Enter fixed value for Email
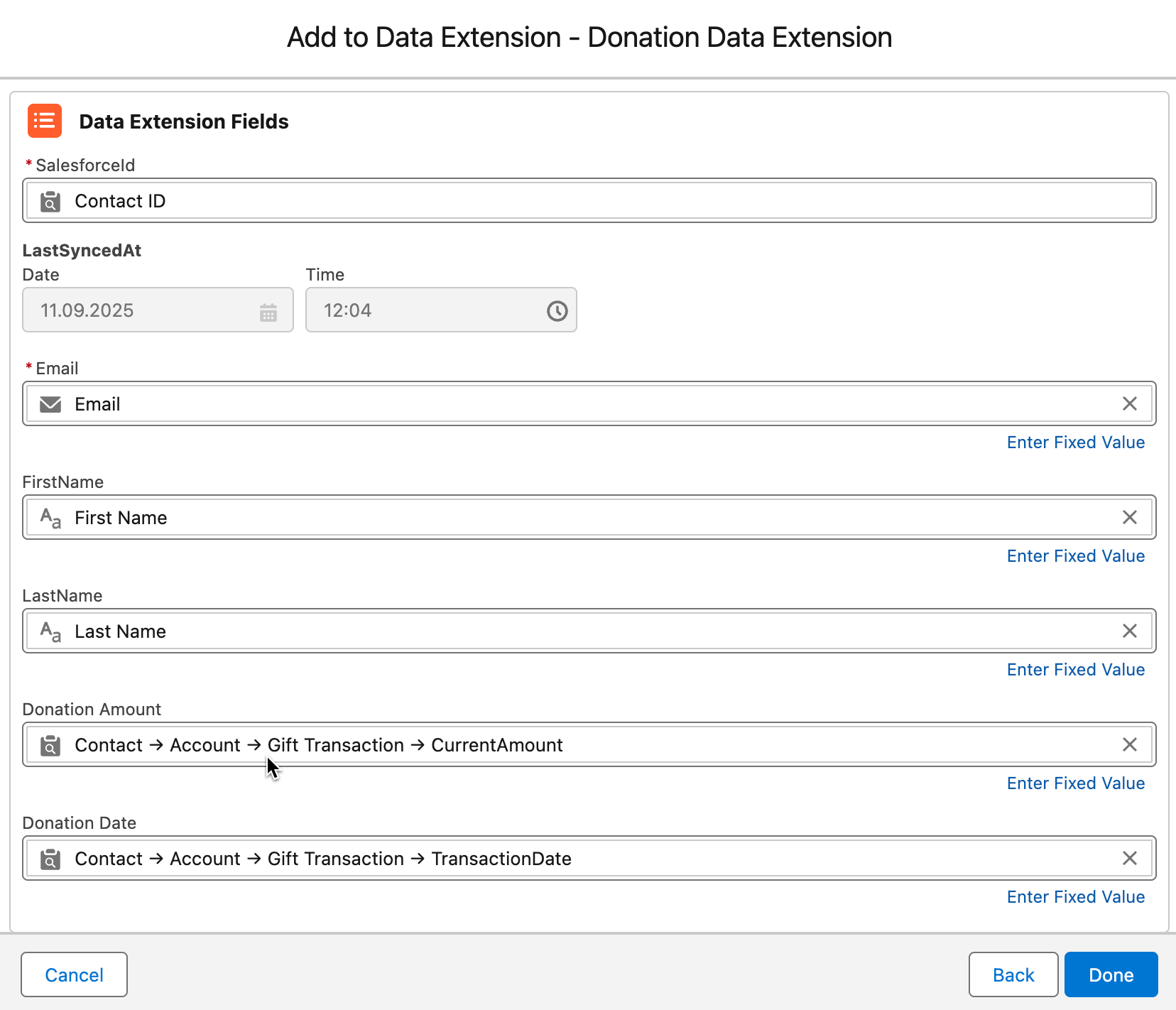Screen dimensions: 1176x1010 [1075, 442]
